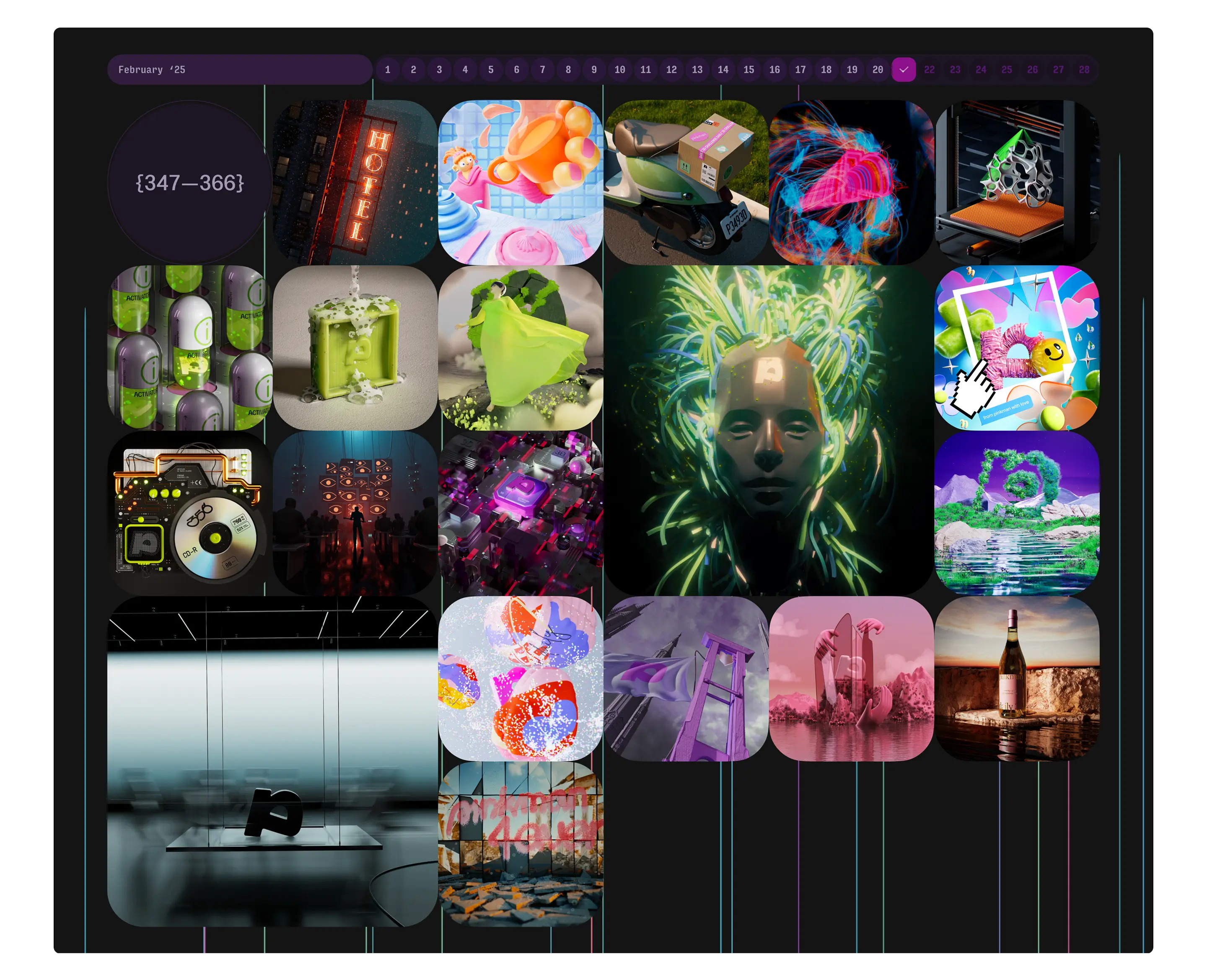This screenshot has width=1207, height=980.
Task: Open the wine bottle at sunset image
Action: coord(1017,679)
